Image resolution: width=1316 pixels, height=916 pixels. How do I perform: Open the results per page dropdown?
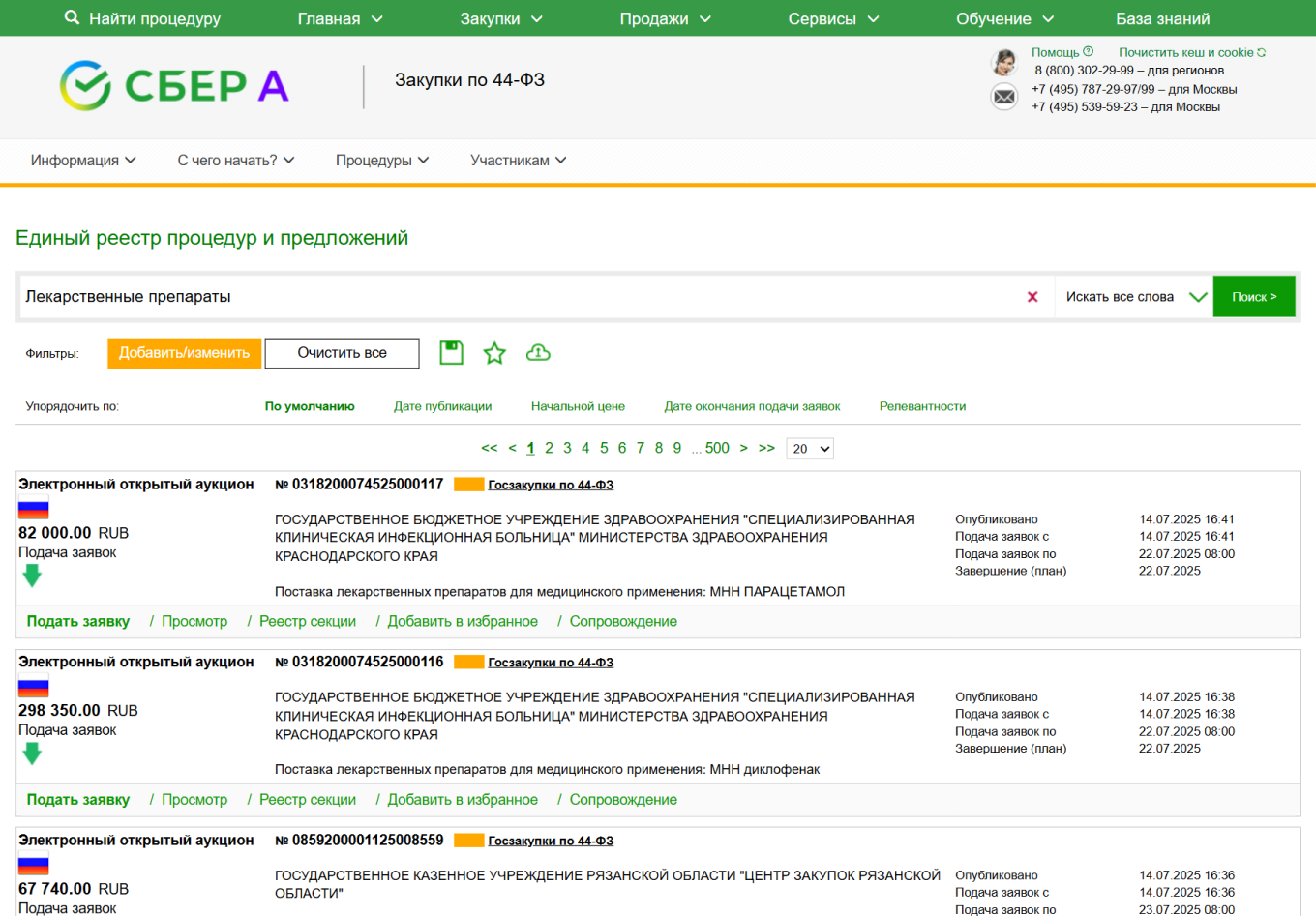tap(810, 449)
